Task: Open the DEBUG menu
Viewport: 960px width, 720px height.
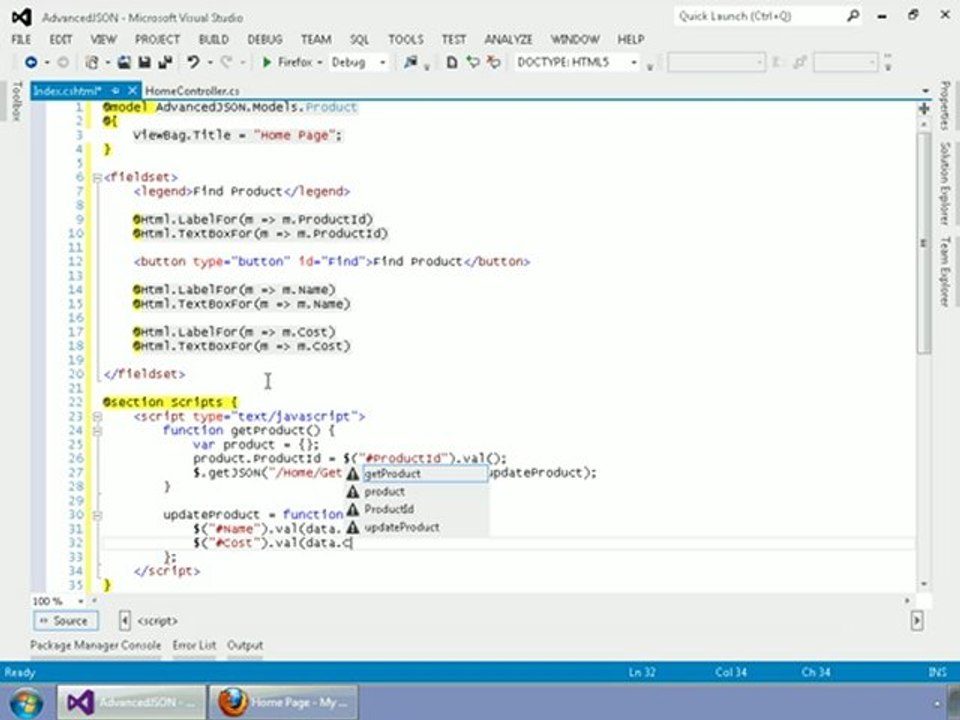Action: point(264,40)
